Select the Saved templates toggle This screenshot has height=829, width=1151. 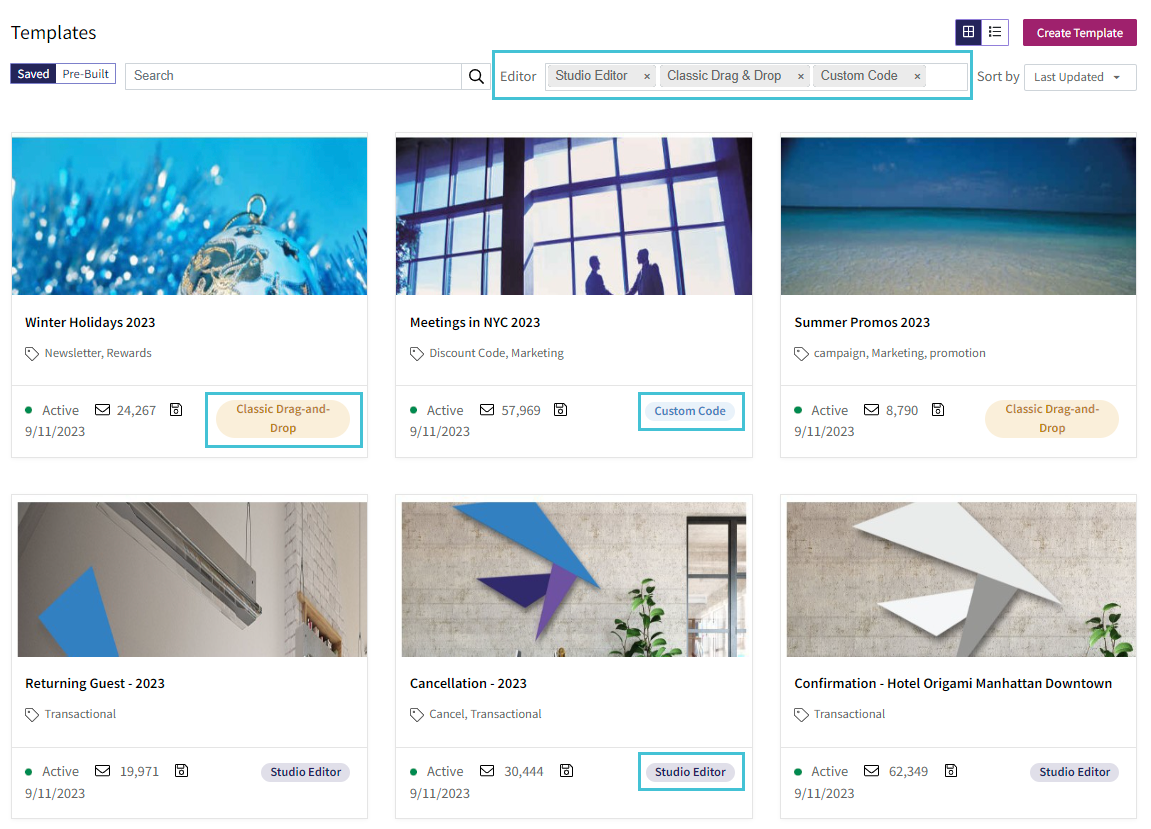[33, 74]
